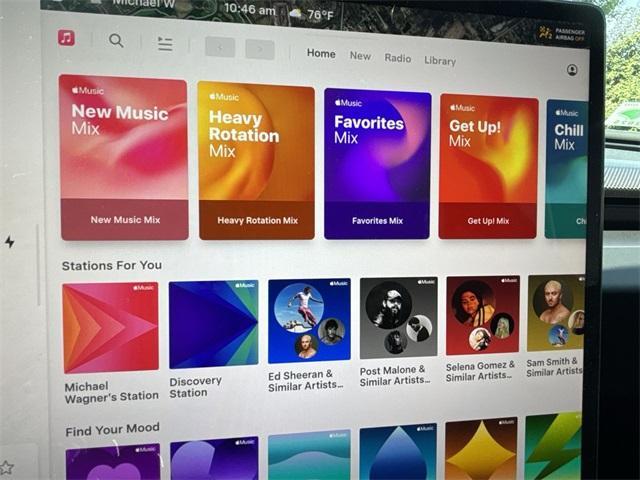Switch to the Home tab

coord(321,53)
